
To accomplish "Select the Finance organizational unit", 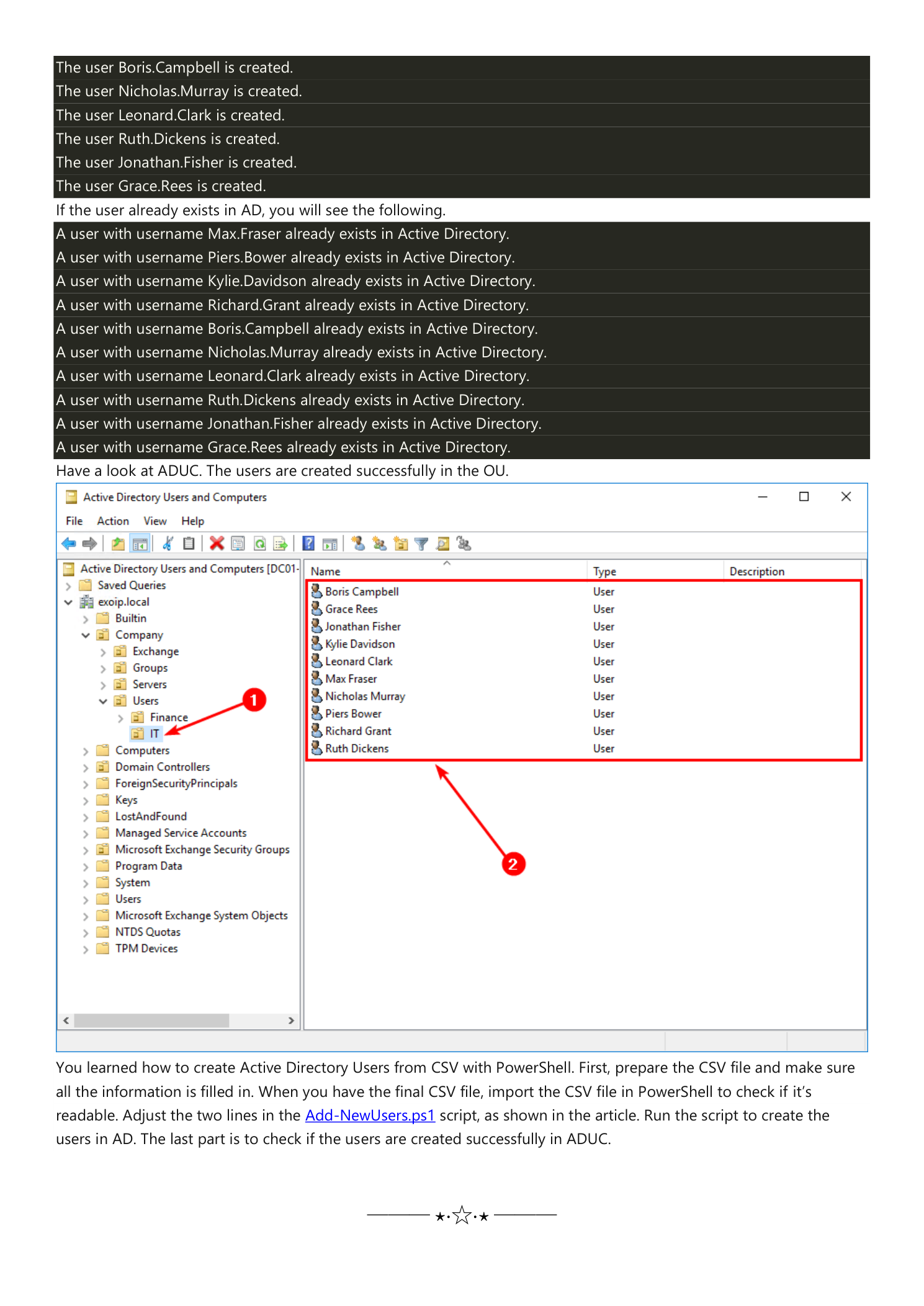I will (169, 717).
